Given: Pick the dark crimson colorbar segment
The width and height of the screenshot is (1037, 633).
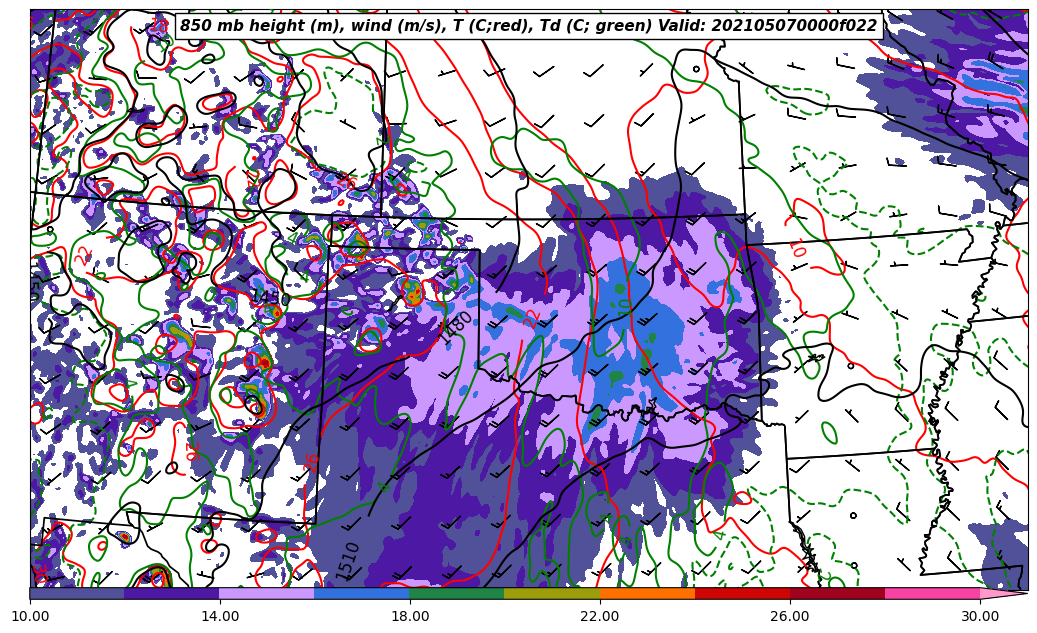Looking at the screenshot, I should pyautogui.click(x=837, y=593).
